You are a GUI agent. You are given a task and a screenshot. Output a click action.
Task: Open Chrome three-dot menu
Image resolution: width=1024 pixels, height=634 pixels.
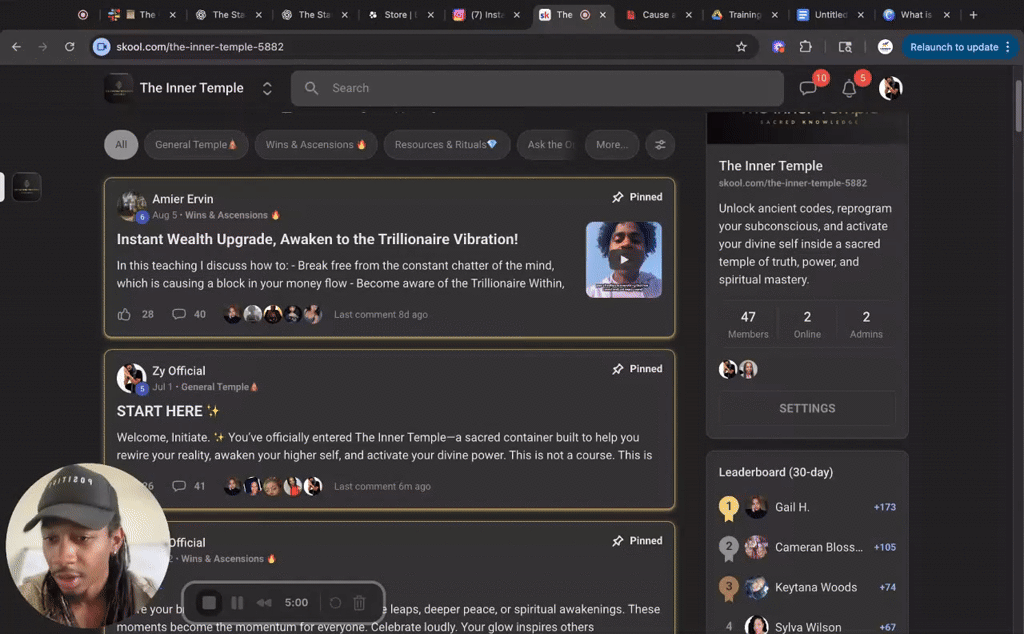tap(1008, 47)
